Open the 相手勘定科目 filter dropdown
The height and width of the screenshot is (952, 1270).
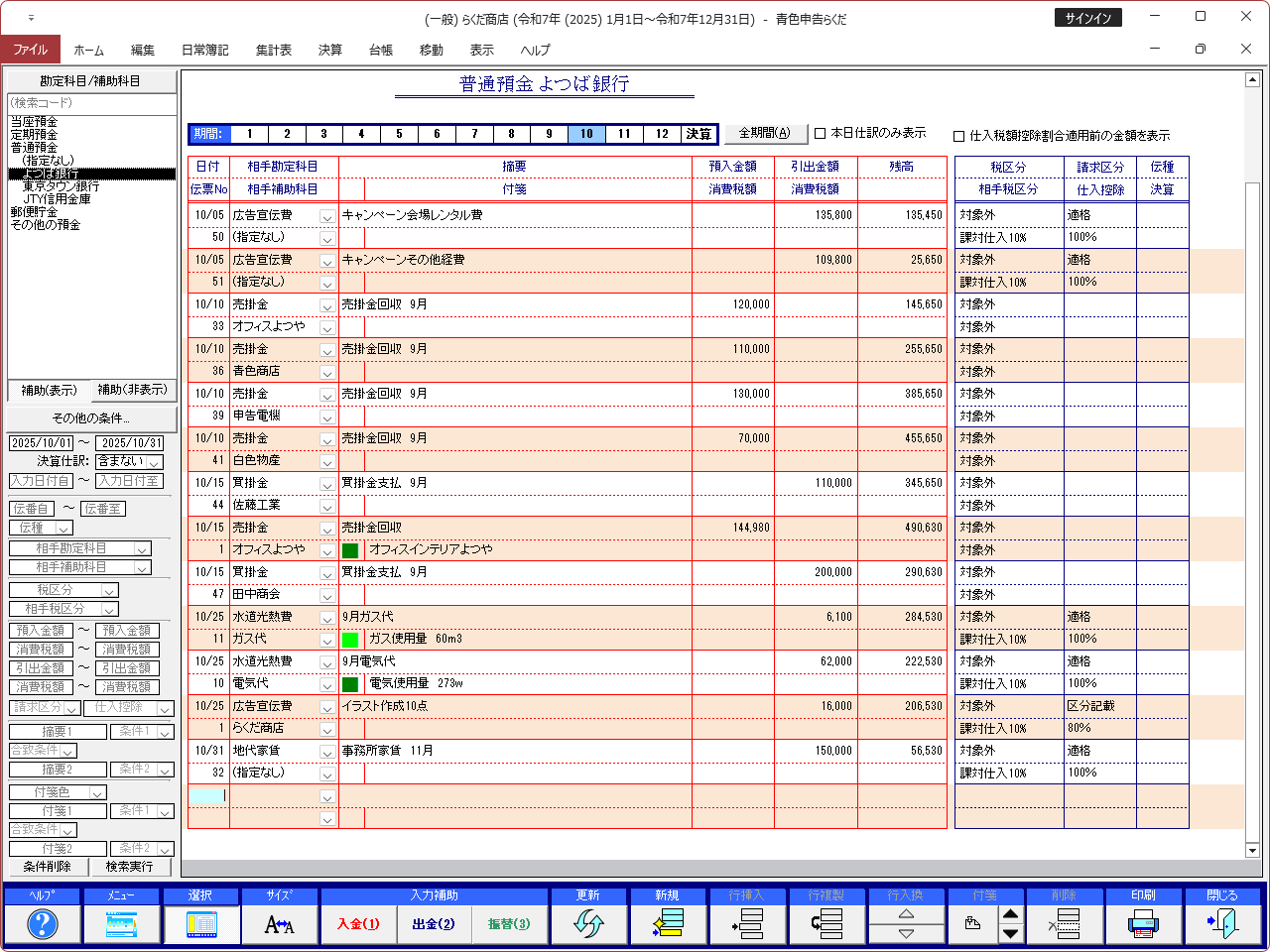tap(142, 548)
